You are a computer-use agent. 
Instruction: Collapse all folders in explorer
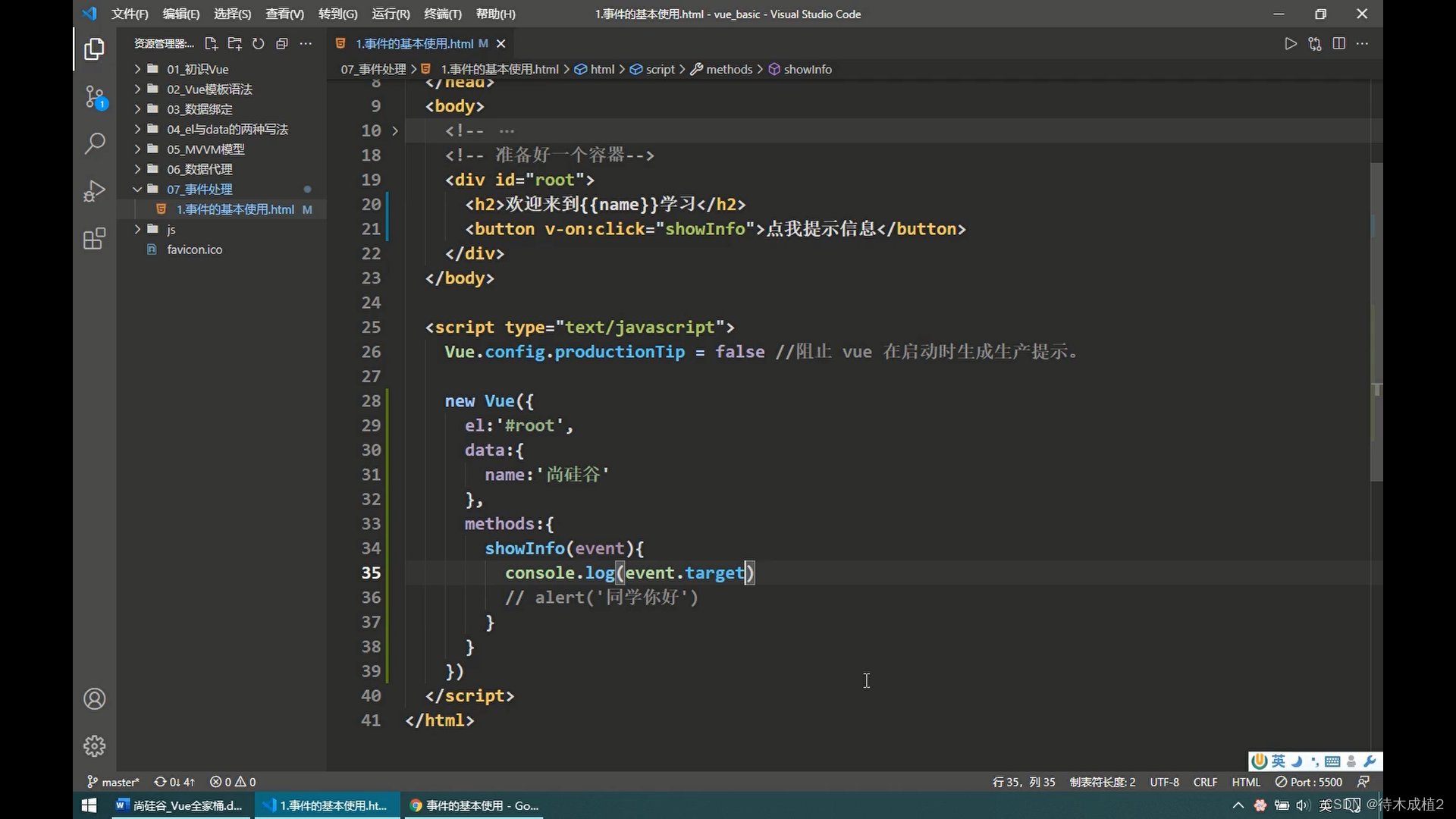[281, 43]
